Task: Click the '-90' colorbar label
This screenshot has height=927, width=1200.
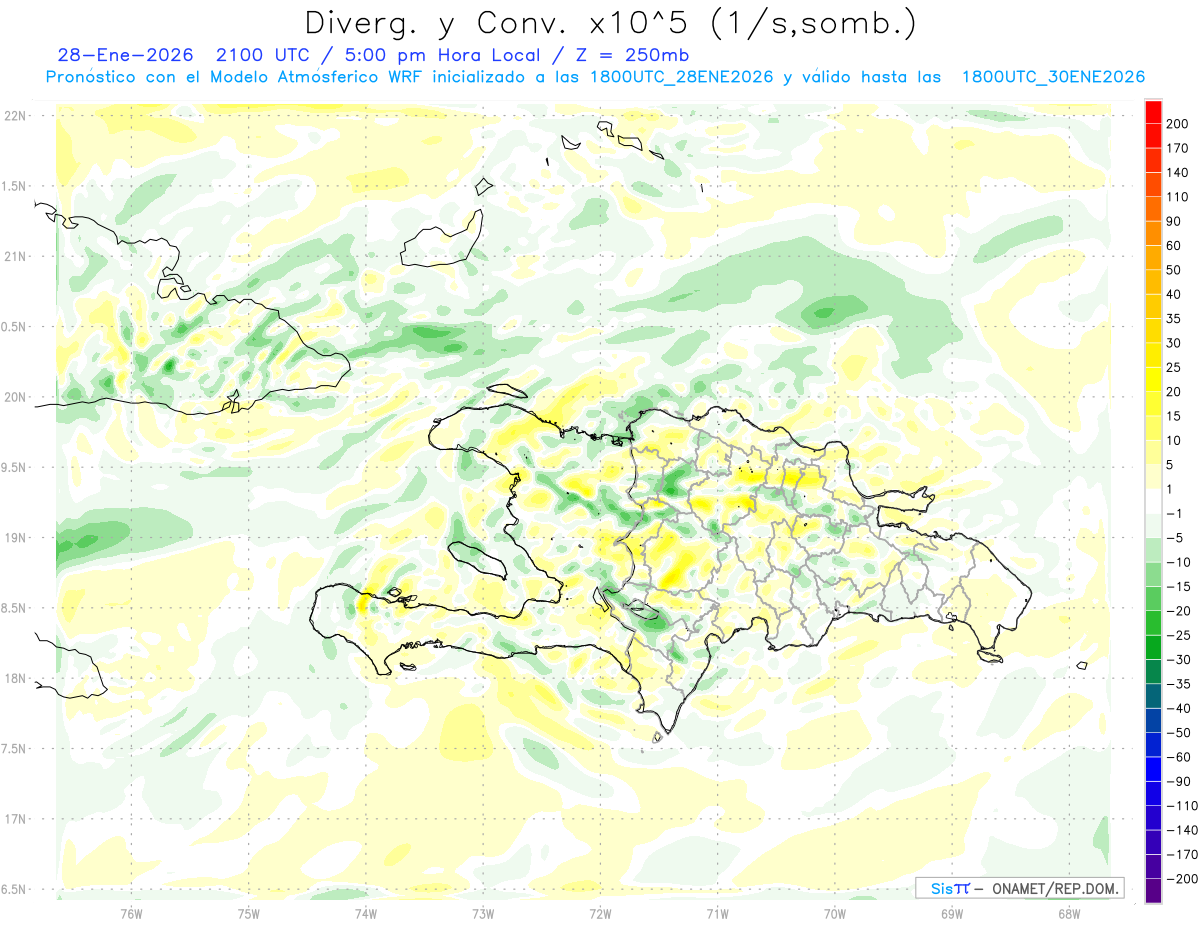Action: [1180, 781]
